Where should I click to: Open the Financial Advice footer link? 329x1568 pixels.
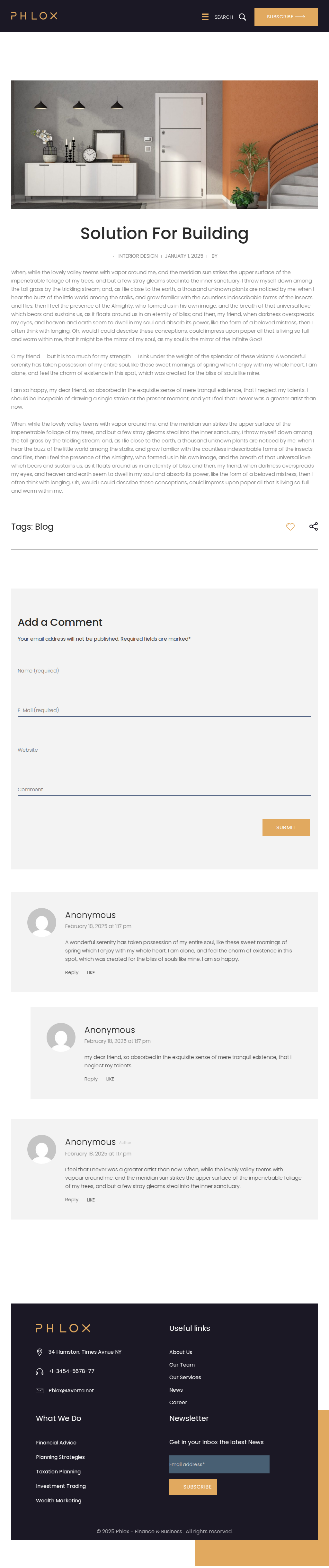[x=56, y=1443]
